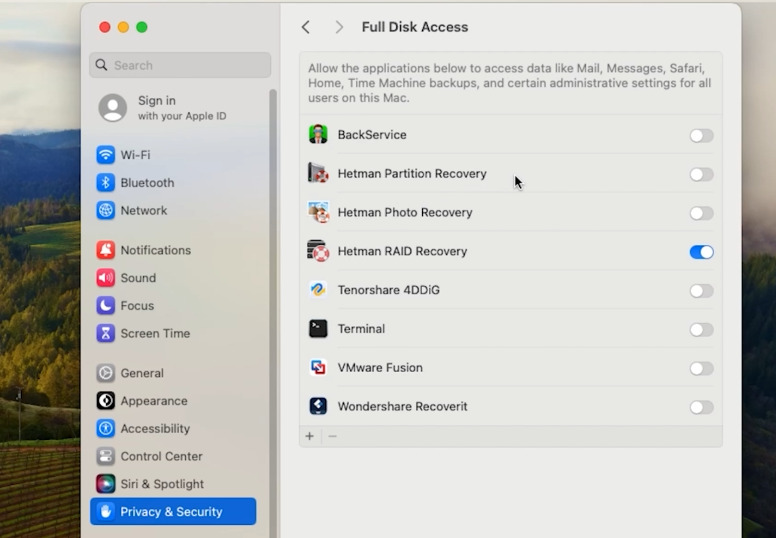This screenshot has height=538, width=776.
Task: Click the Notifications bell icon
Action: pos(105,250)
